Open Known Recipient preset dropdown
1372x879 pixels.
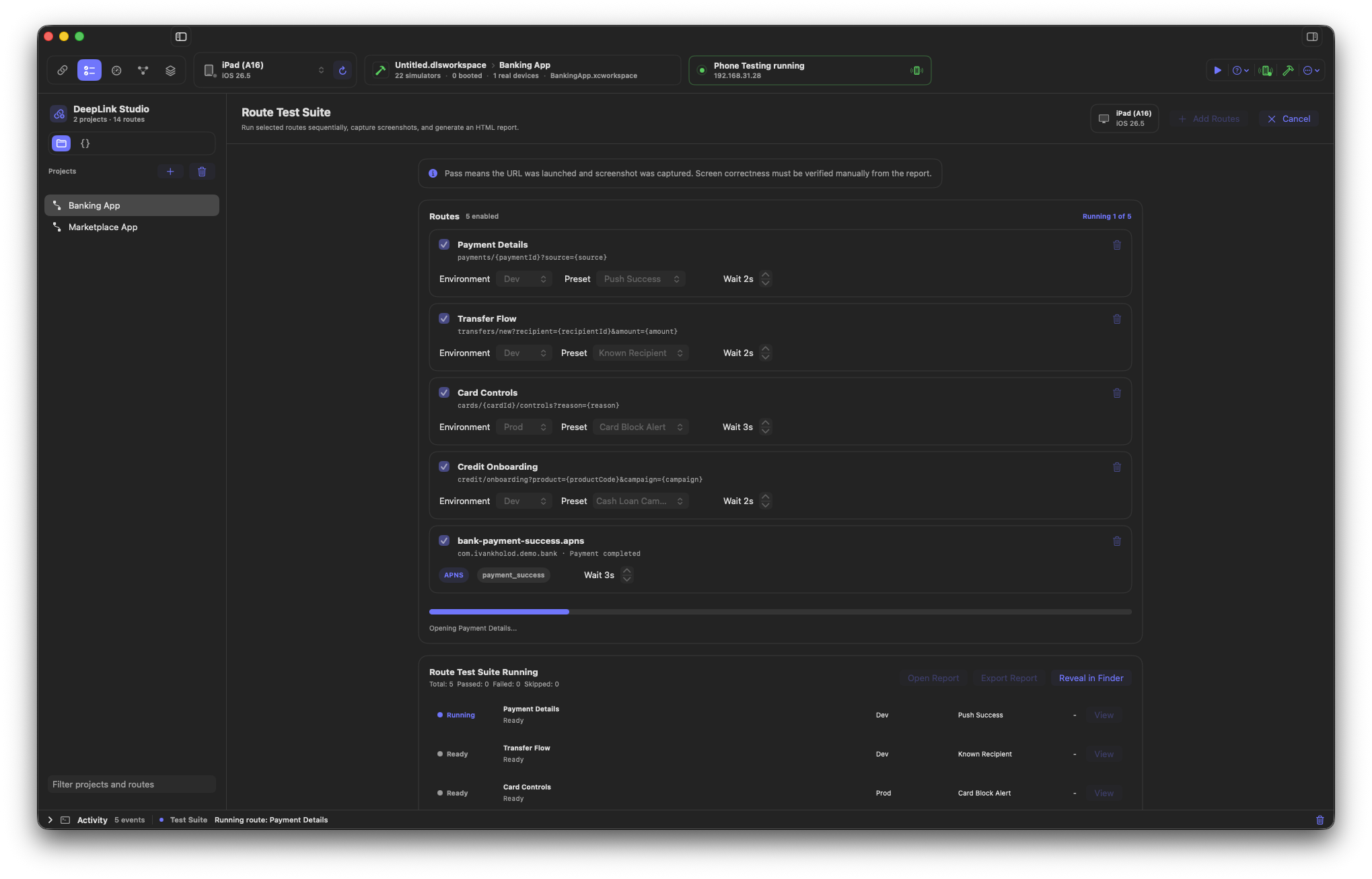(641, 353)
